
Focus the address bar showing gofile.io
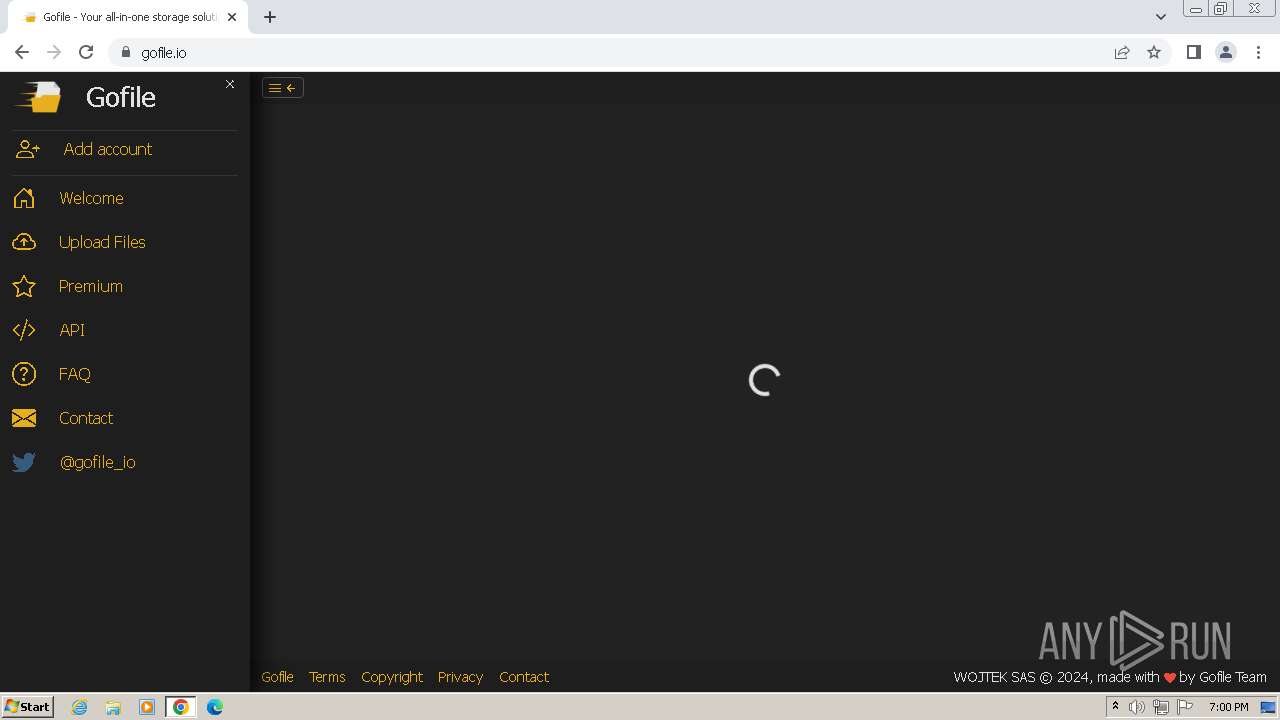640,52
